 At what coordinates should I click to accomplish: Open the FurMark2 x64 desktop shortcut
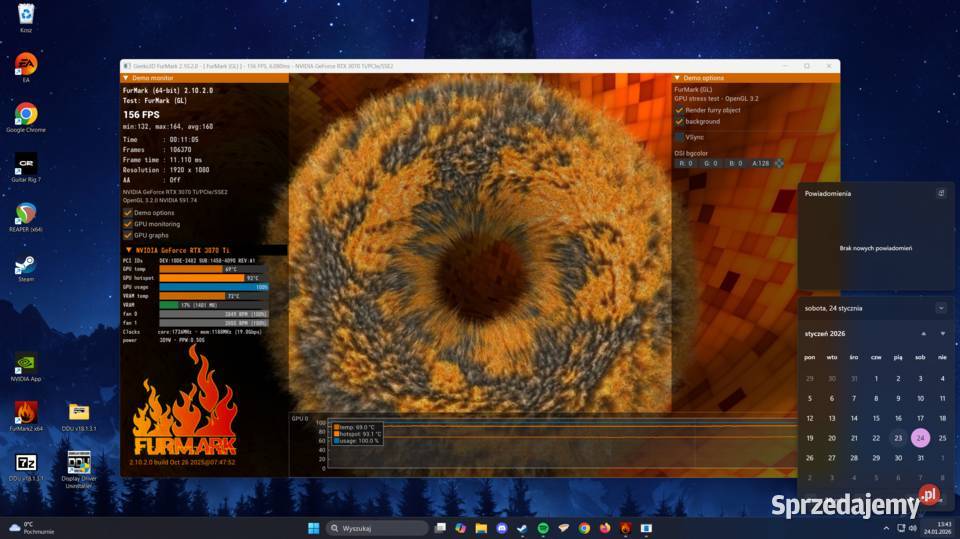click(x=26, y=414)
